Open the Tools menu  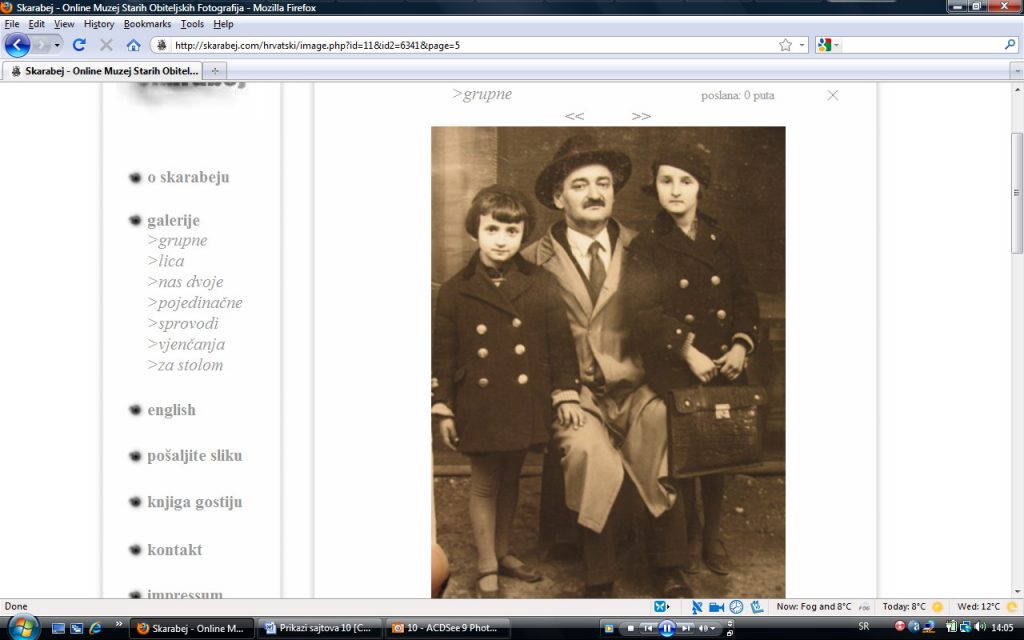pos(192,24)
